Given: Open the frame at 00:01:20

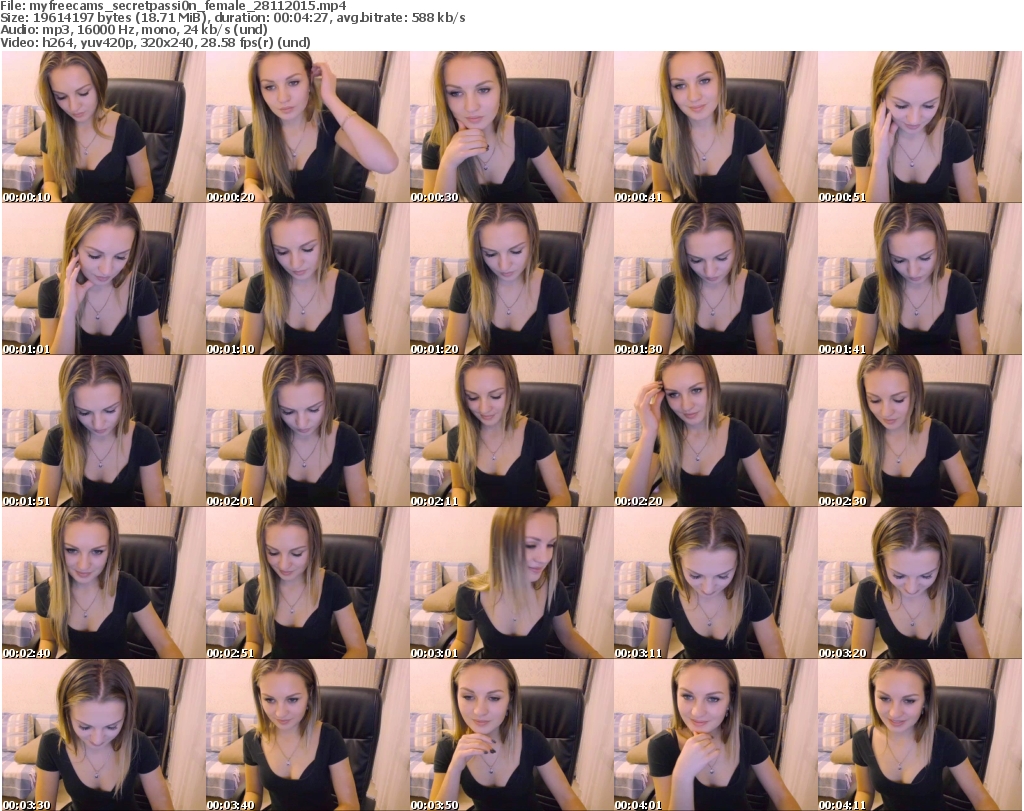Looking at the screenshot, I should [511, 279].
